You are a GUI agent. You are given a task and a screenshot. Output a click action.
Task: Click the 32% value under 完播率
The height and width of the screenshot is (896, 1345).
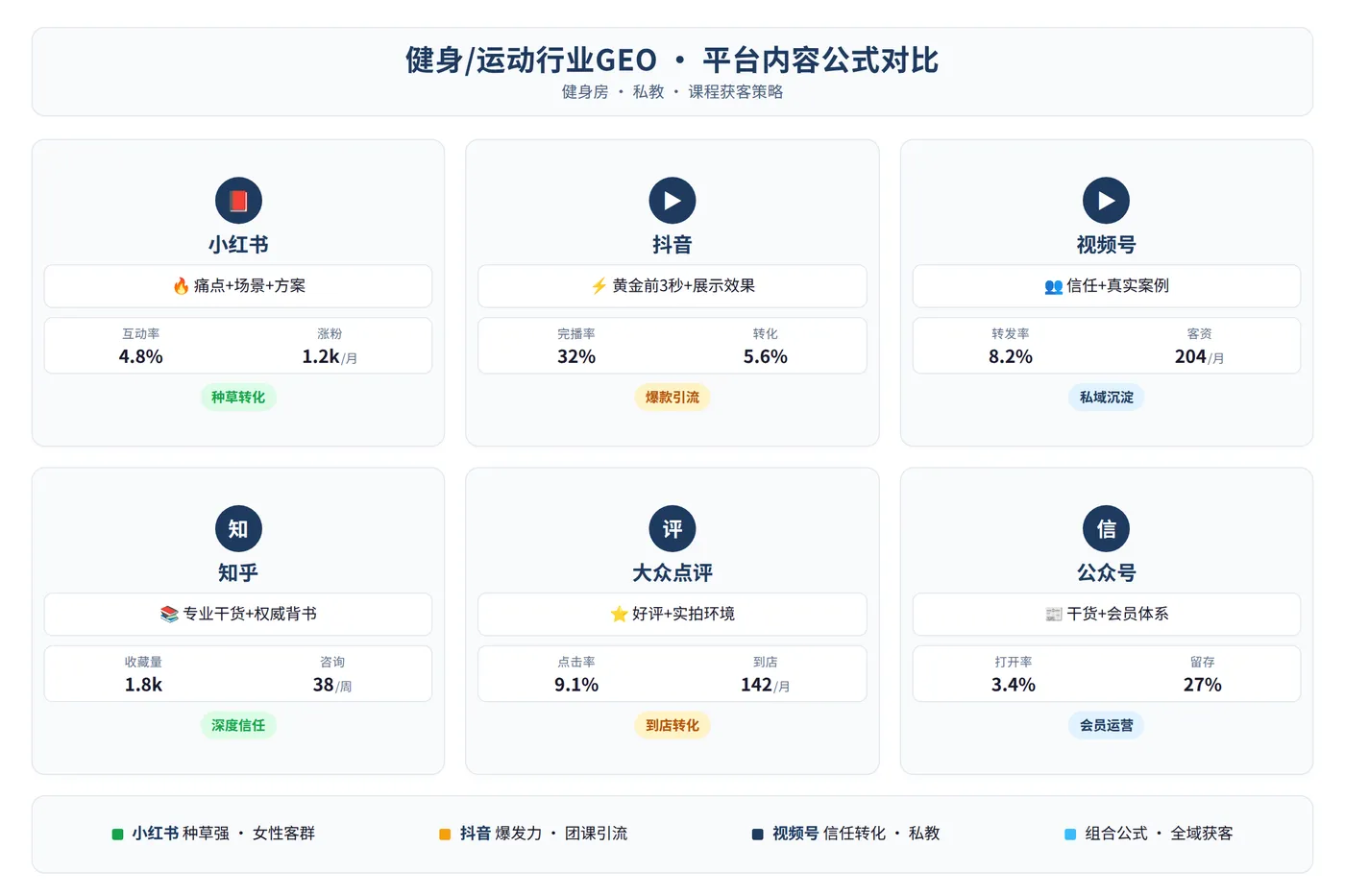[576, 357]
